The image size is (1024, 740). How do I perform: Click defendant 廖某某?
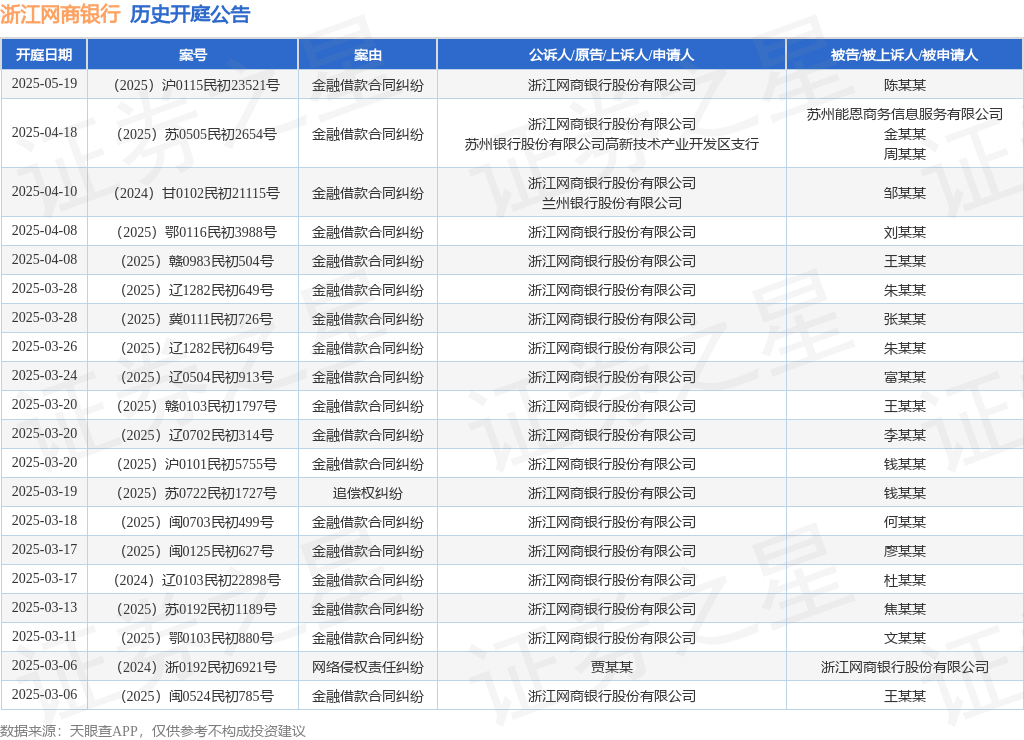tap(904, 551)
